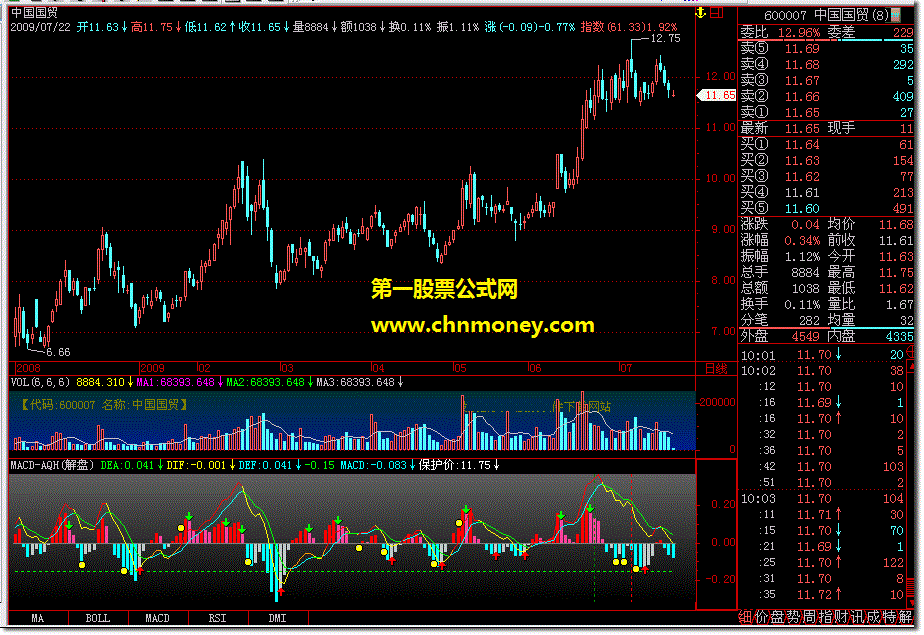Click the 最新 11.65 price row
The image size is (924, 635).
click(826, 128)
